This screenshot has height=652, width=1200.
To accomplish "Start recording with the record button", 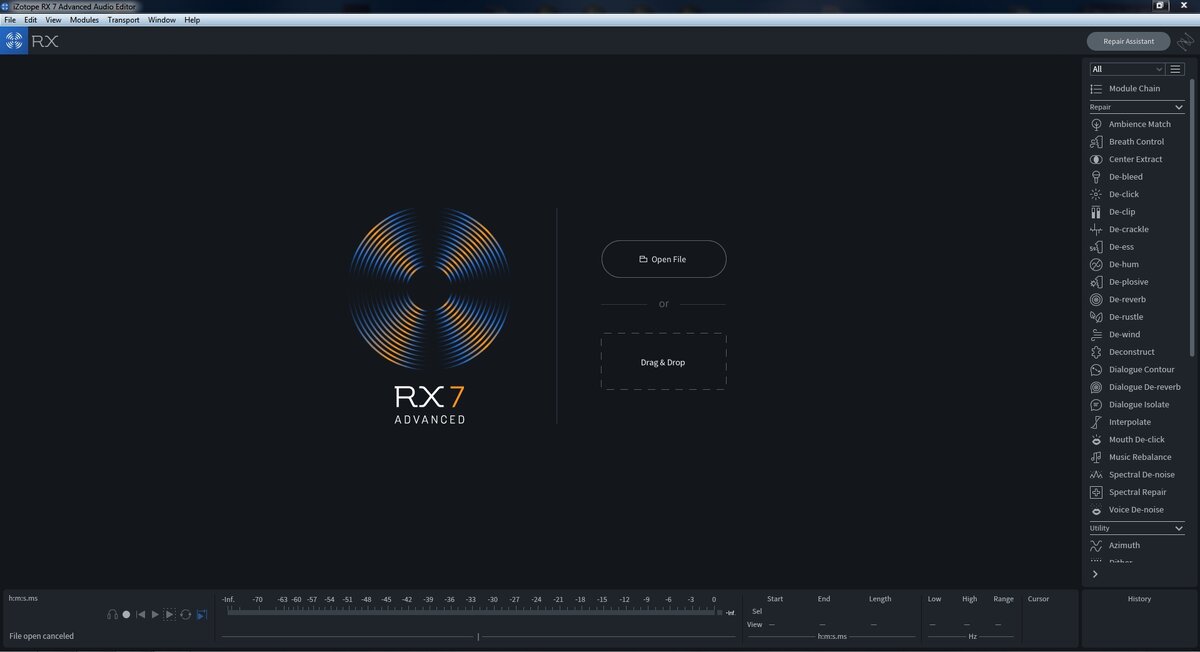I will (x=126, y=614).
